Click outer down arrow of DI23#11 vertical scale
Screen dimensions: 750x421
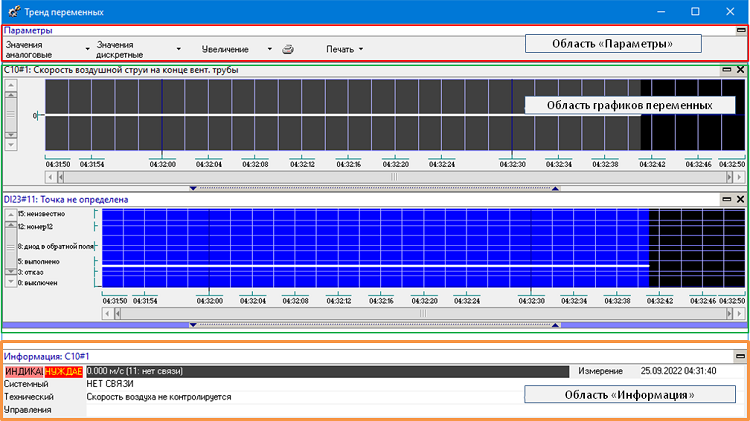click(x=11, y=281)
